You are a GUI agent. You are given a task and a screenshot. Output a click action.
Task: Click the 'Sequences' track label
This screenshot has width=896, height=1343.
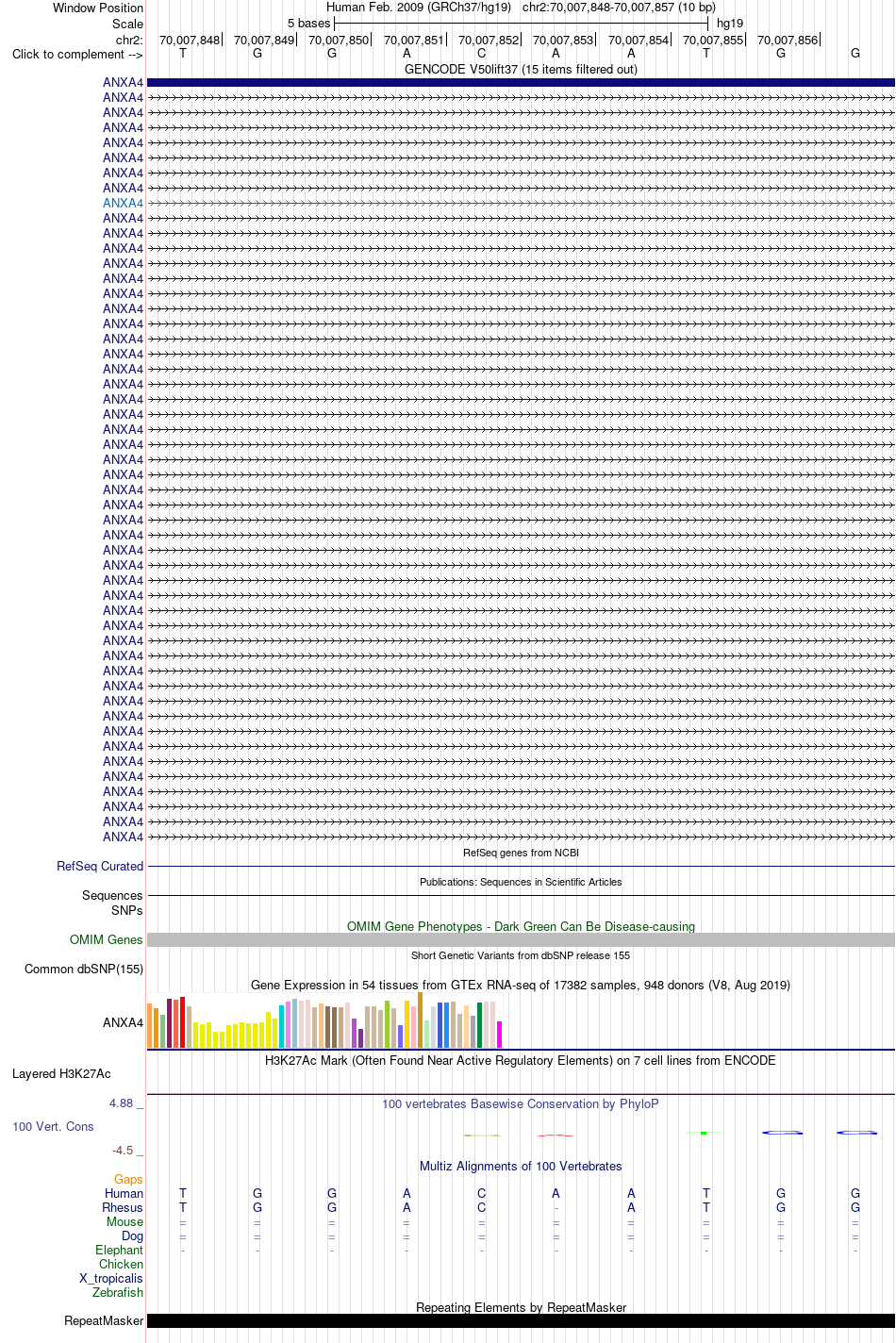(112, 895)
